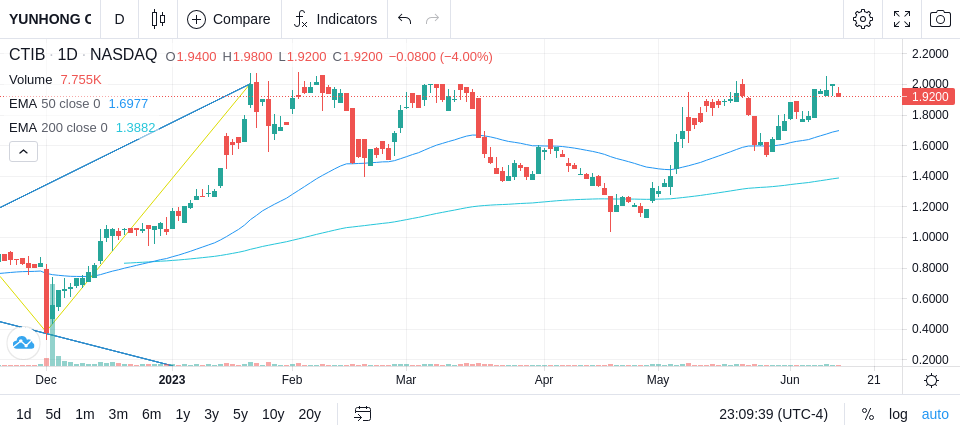Open the go-to-date calendar icon

pyautogui.click(x=362, y=414)
